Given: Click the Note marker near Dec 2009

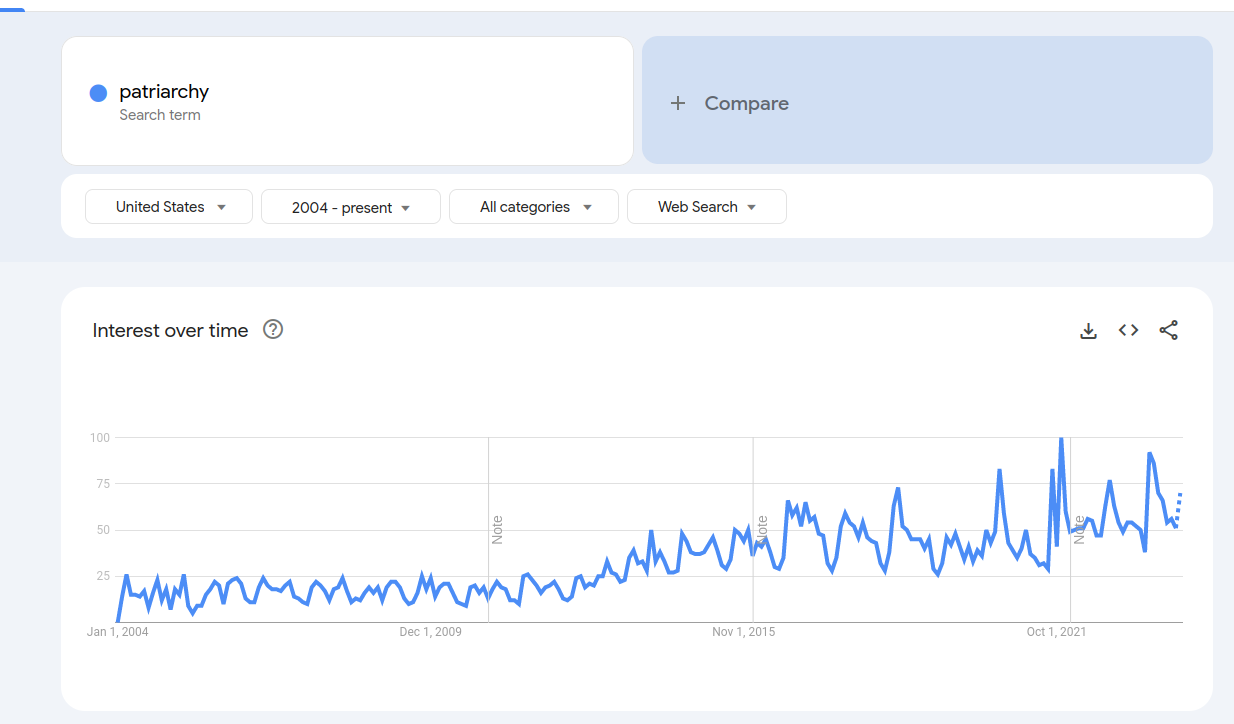Looking at the screenshot, I should (x=497, y=530).
